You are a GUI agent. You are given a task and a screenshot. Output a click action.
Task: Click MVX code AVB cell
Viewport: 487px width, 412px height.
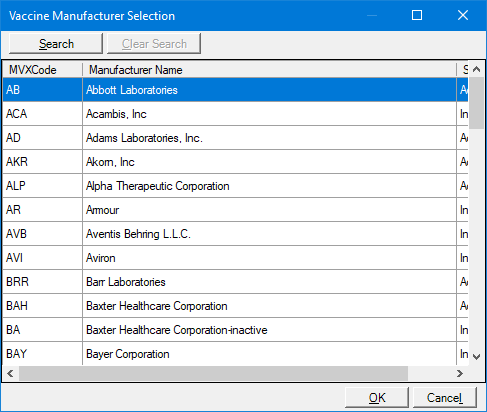point(43,234)
